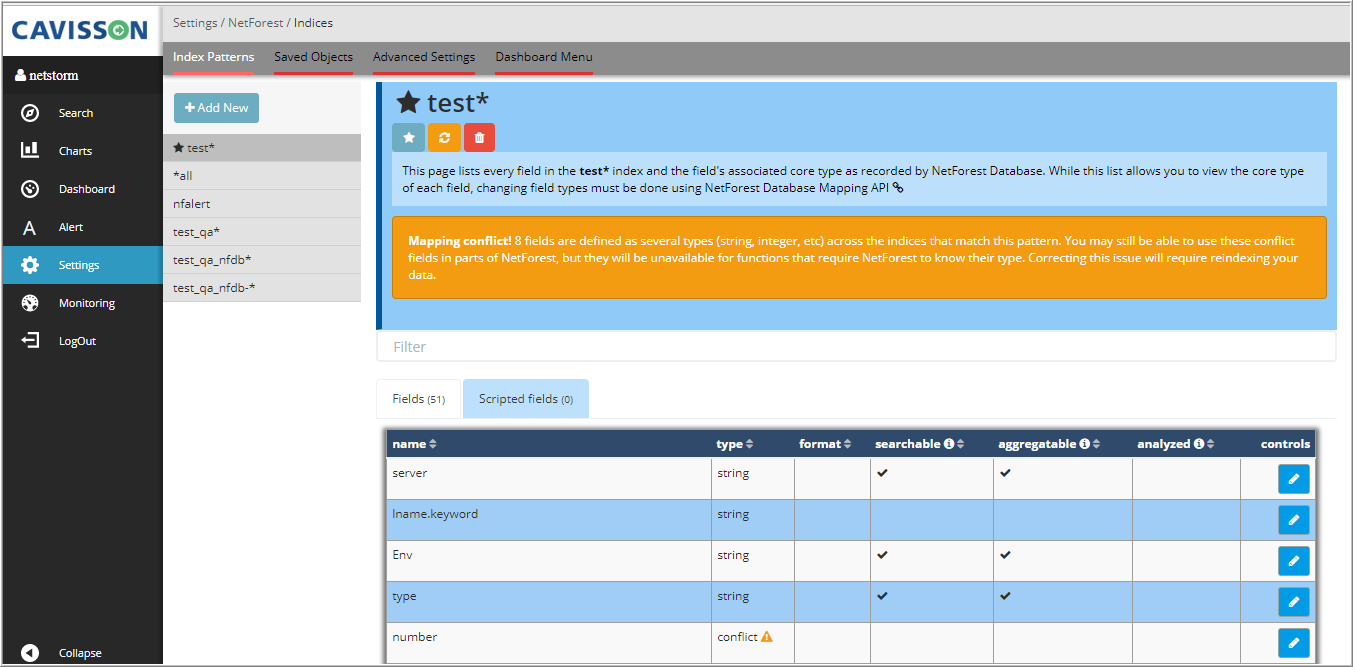1353x667 pixels.
Task: Show info for the searchable column
Action: point(950,444)
